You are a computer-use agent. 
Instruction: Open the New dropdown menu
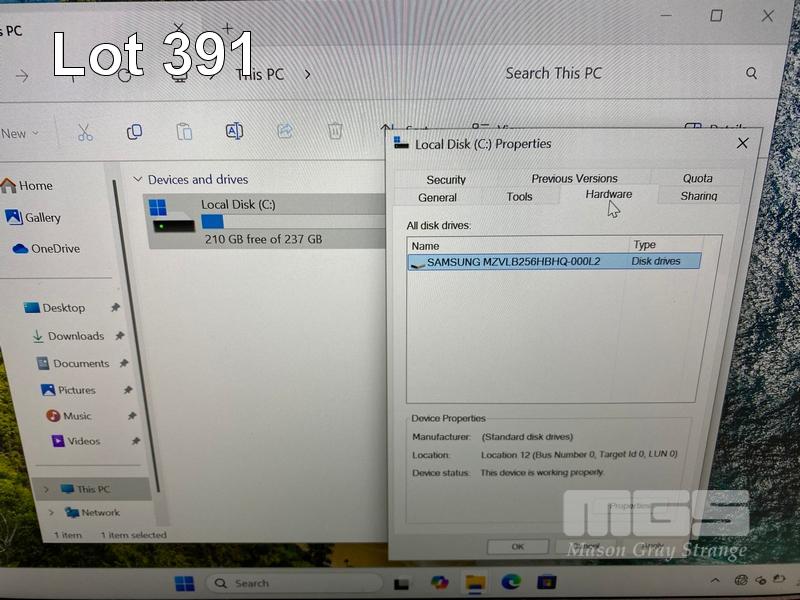click(x=20, y=133)
